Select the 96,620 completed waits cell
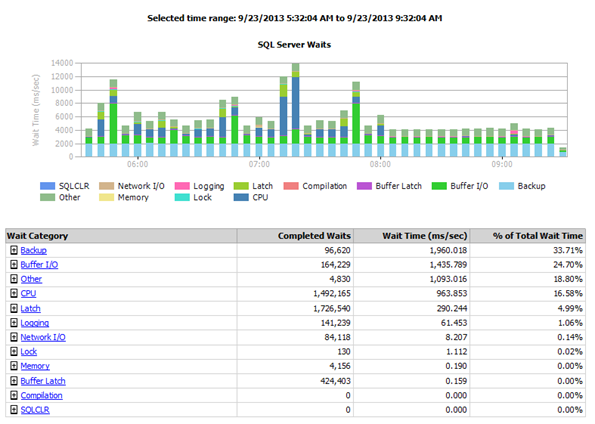This screenshot has height=424, width=595. tap(296, 250)
